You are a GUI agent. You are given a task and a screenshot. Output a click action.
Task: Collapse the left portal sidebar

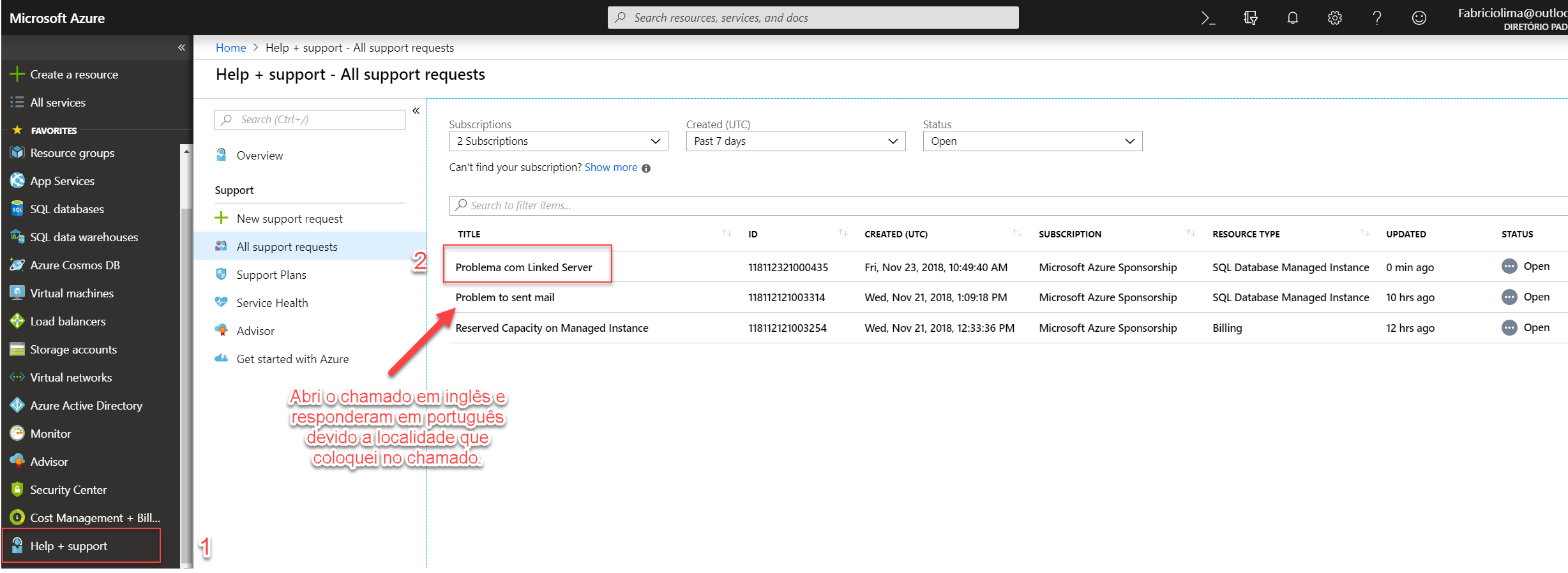(181, 47)
